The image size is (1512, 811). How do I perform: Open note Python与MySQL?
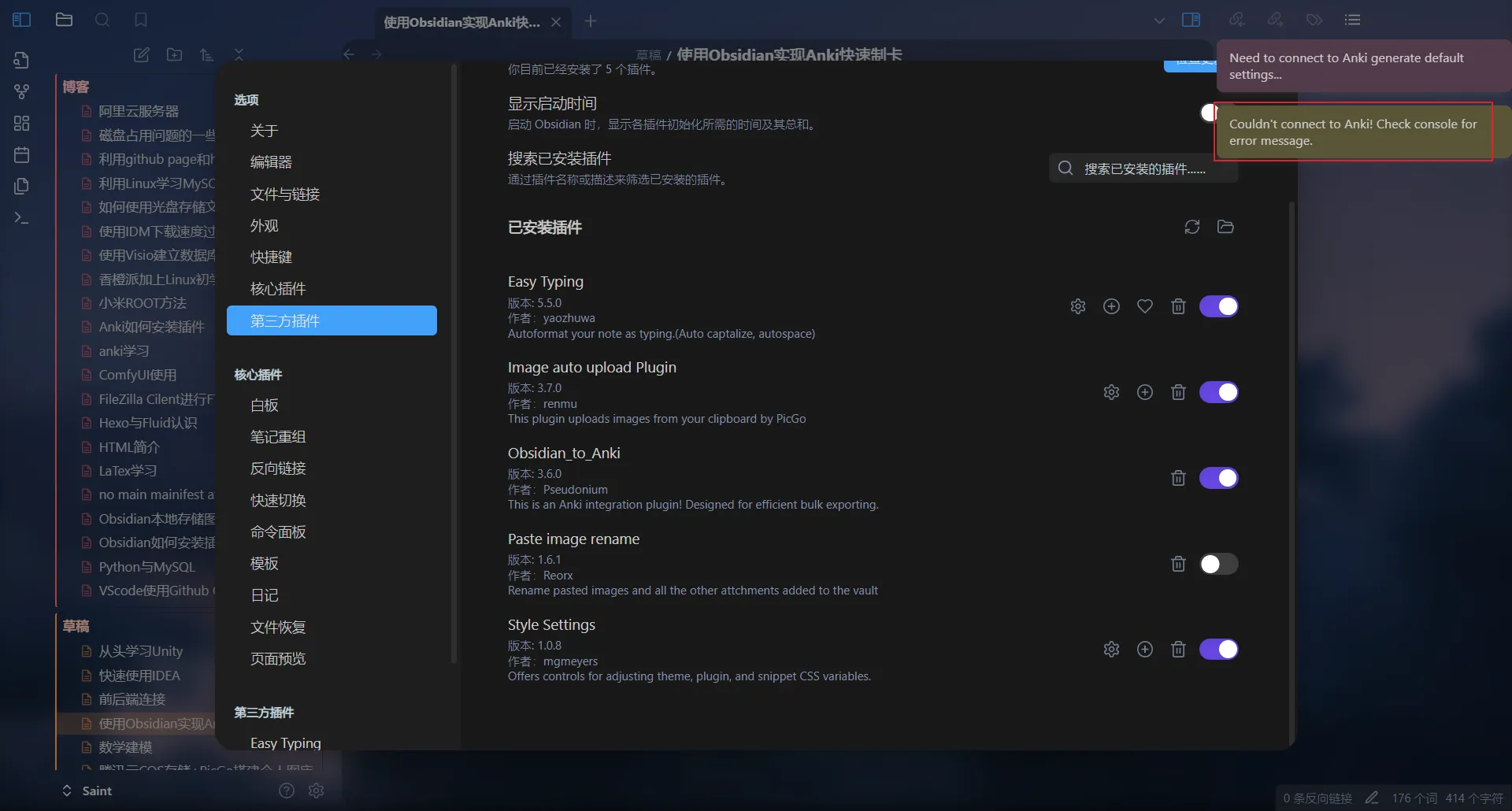tap(146, 567)
